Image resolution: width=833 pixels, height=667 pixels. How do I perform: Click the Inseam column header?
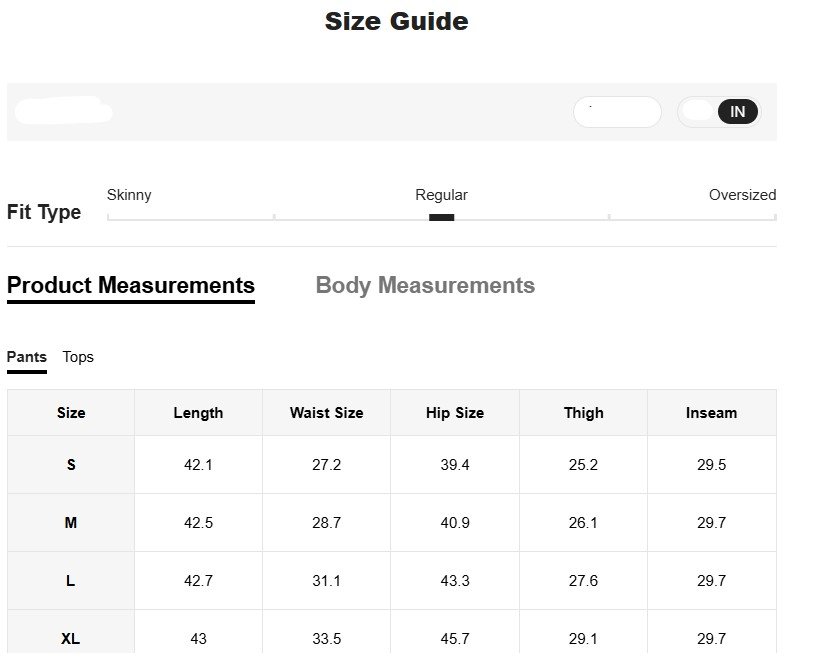pyautogui.click(x=711, y=413)
